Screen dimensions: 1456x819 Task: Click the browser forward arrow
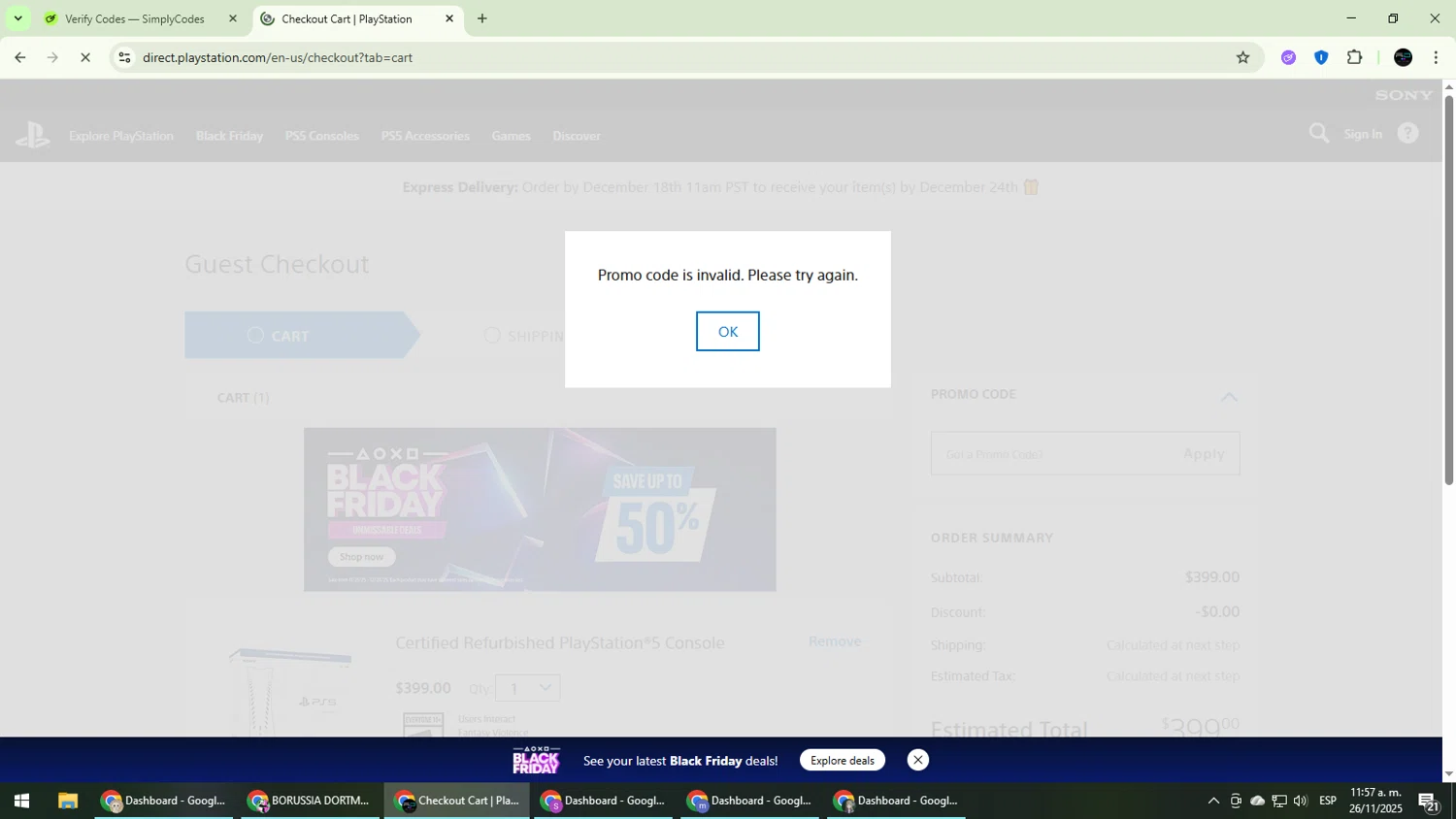[x=52, y=57]
